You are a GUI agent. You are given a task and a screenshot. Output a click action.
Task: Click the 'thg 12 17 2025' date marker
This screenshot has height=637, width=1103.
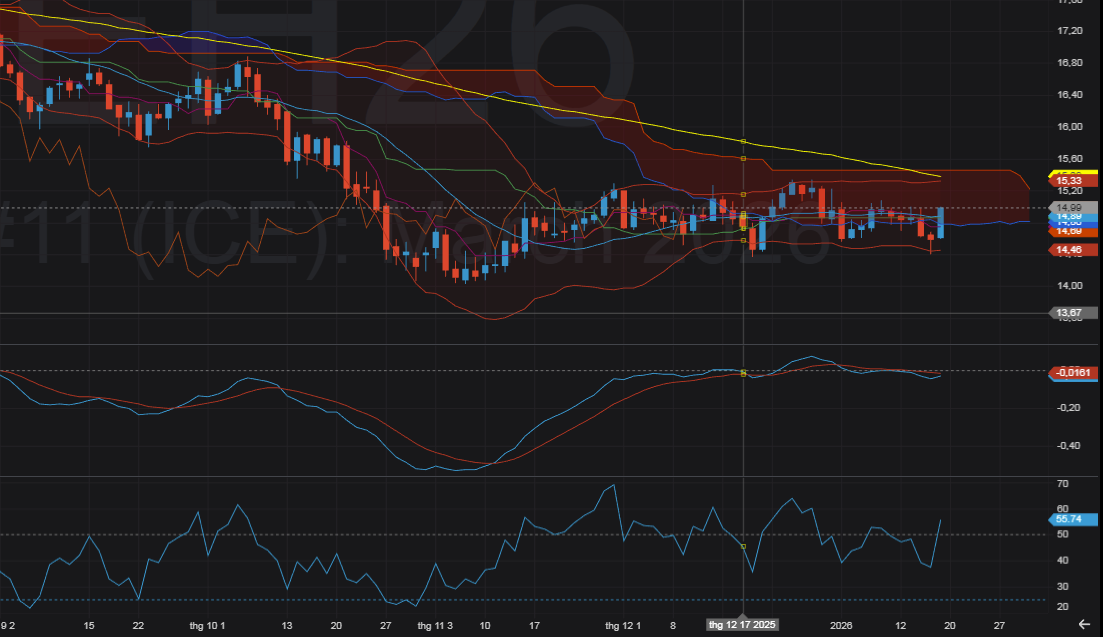pyautogui.click(x=742, y=625)
